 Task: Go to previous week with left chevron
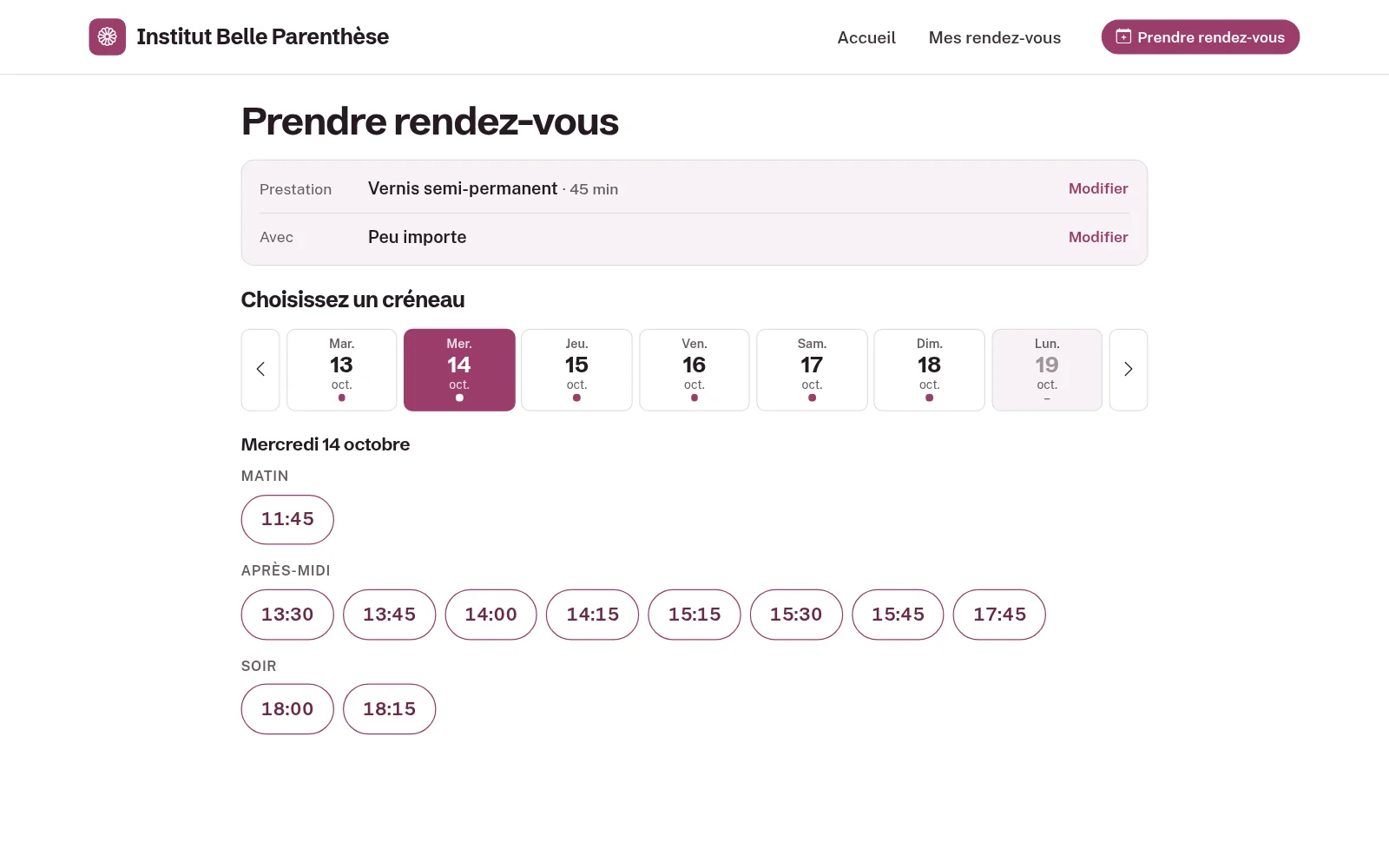pos(260,370)
